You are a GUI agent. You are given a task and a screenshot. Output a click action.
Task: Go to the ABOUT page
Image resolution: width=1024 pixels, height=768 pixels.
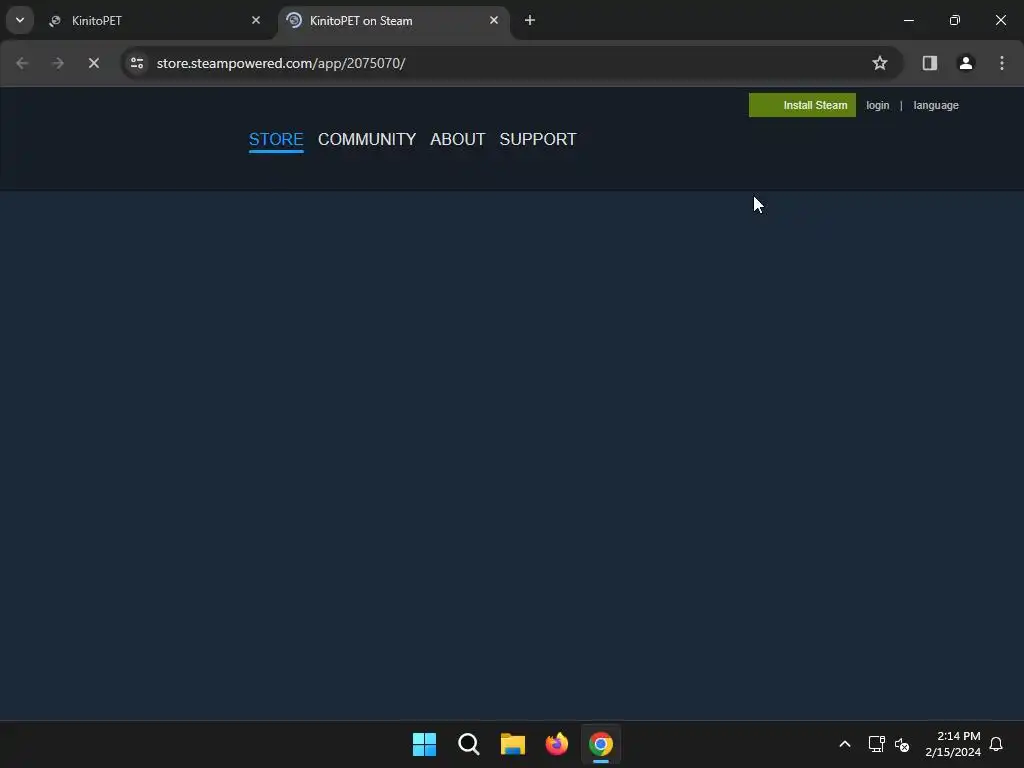click(458, 139)
